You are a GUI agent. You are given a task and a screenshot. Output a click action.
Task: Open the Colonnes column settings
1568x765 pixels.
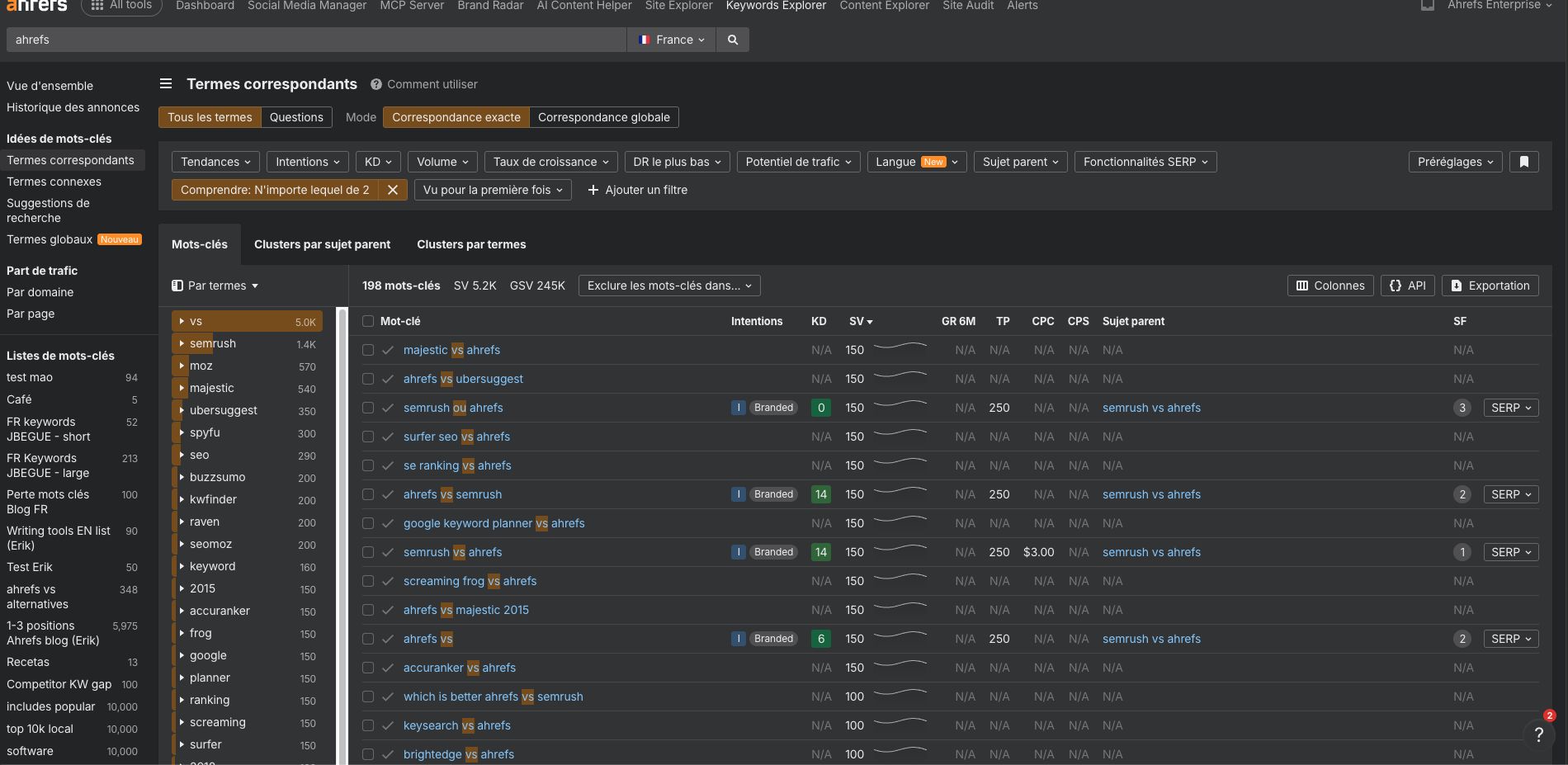[1330, 286]
